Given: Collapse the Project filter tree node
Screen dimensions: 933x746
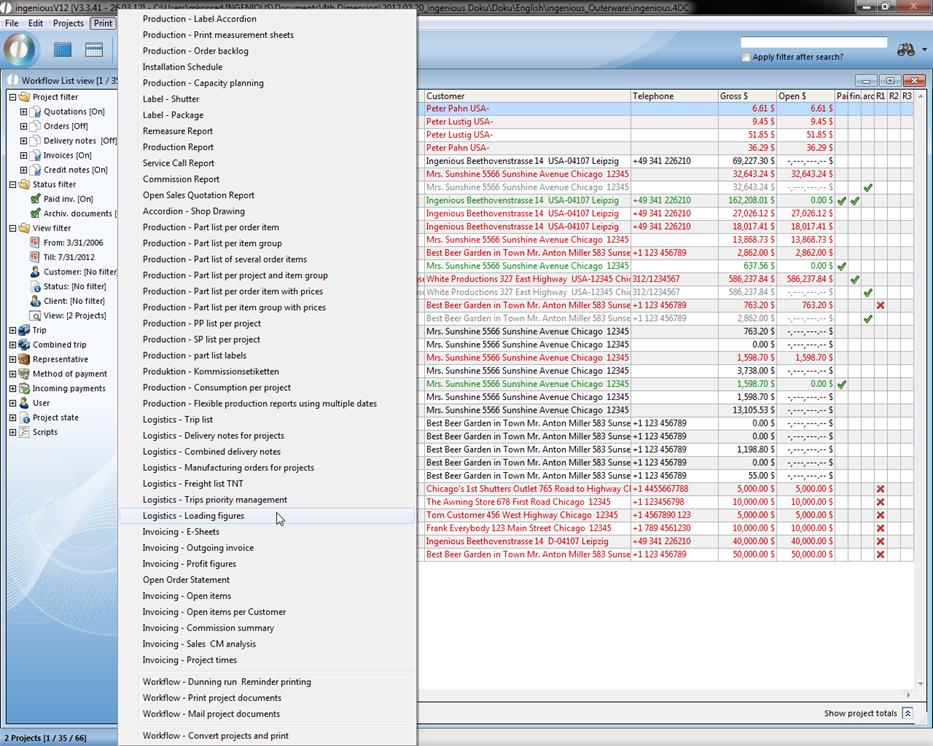Looking at the screenshot, I should click(x=12, y=97).
